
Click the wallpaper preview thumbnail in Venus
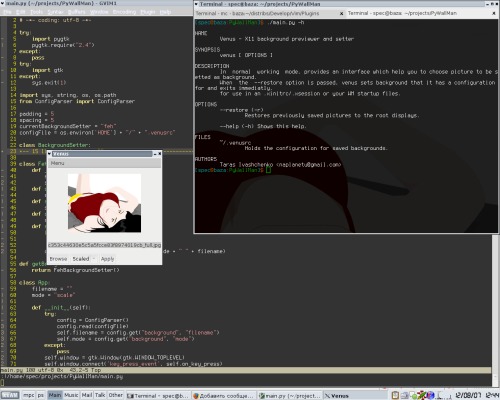(104, 203)
